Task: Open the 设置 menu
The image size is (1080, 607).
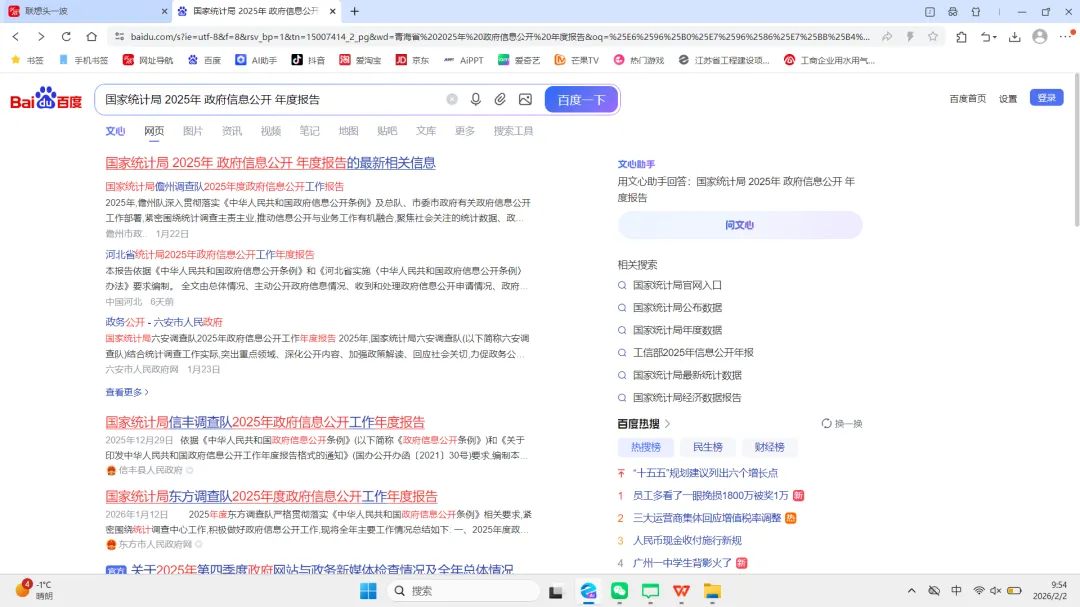Action: 1008,99
